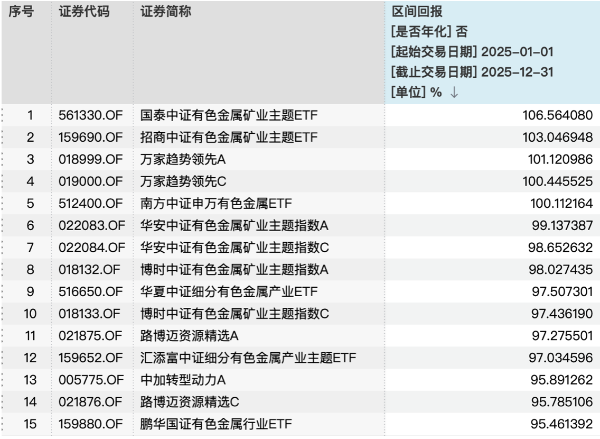This screenshot has height=439, width=600.
Task: Select code 021875.OF
Action: point(90,336)
